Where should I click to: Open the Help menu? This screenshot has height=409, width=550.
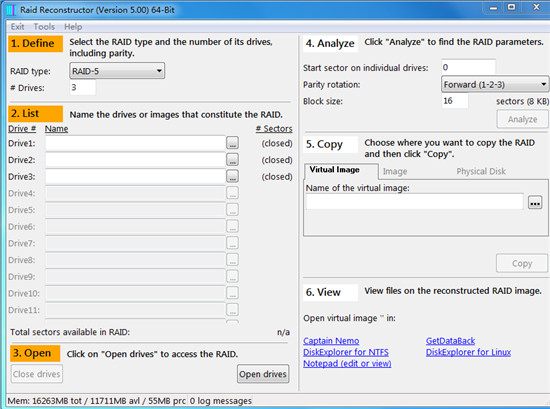pyautogui.click(x=73, y=27)
